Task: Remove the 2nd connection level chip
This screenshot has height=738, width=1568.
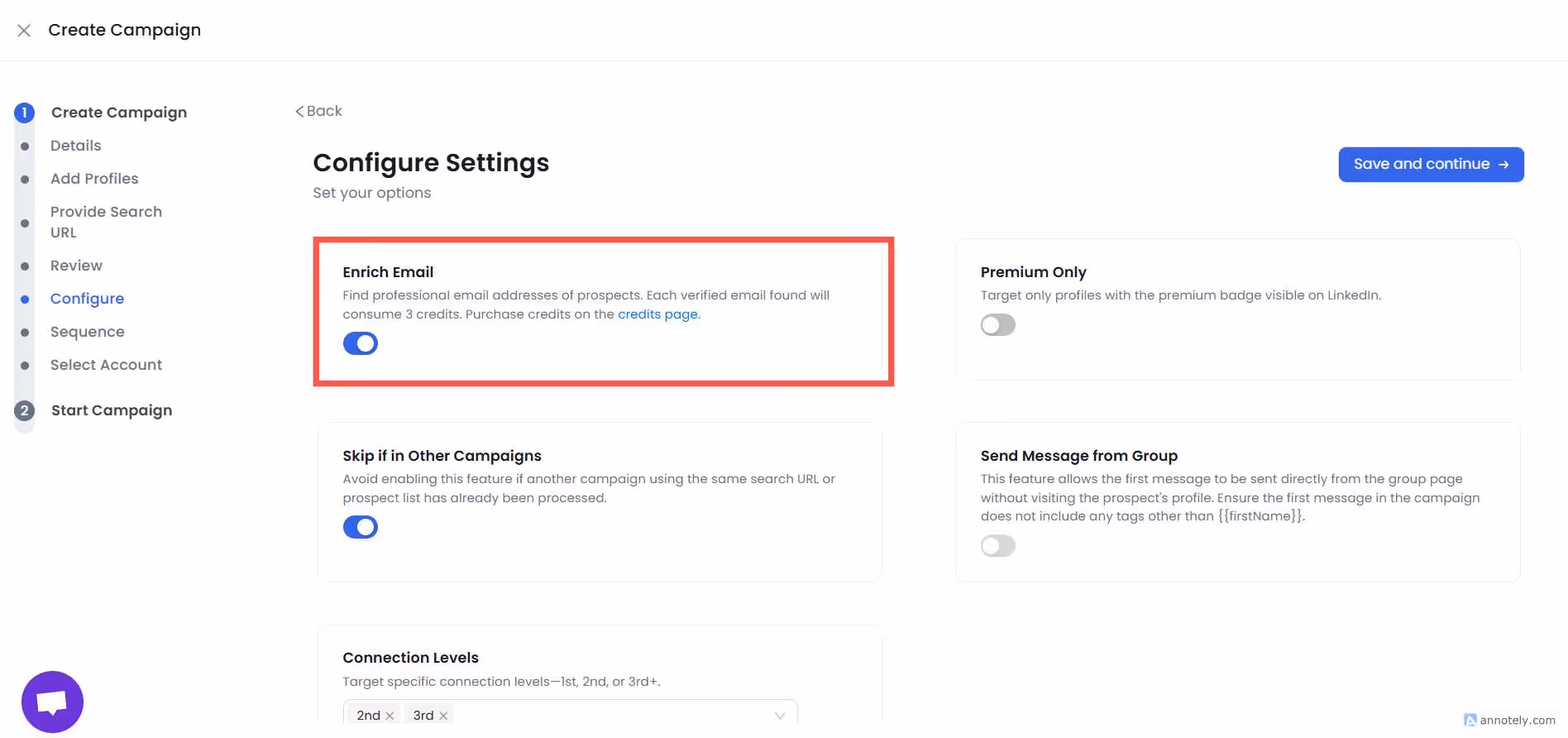Action: click(x=392, y=715)
